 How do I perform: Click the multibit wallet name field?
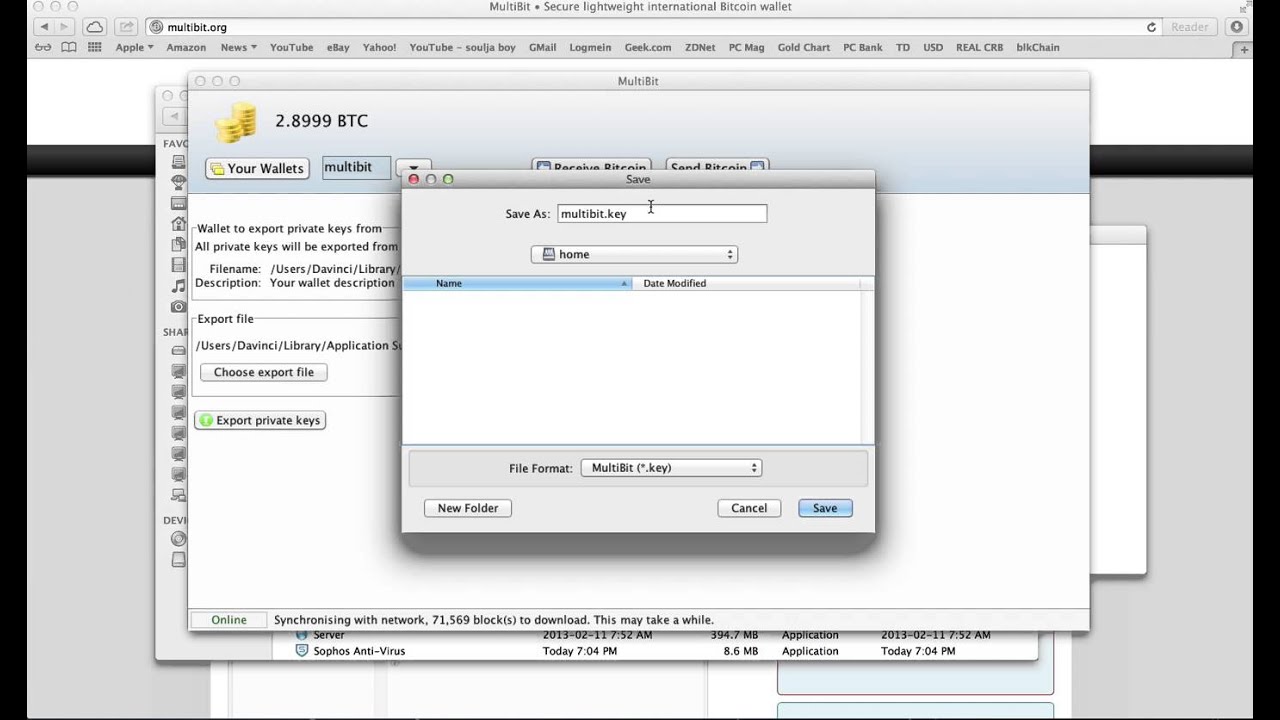(356, 167)
